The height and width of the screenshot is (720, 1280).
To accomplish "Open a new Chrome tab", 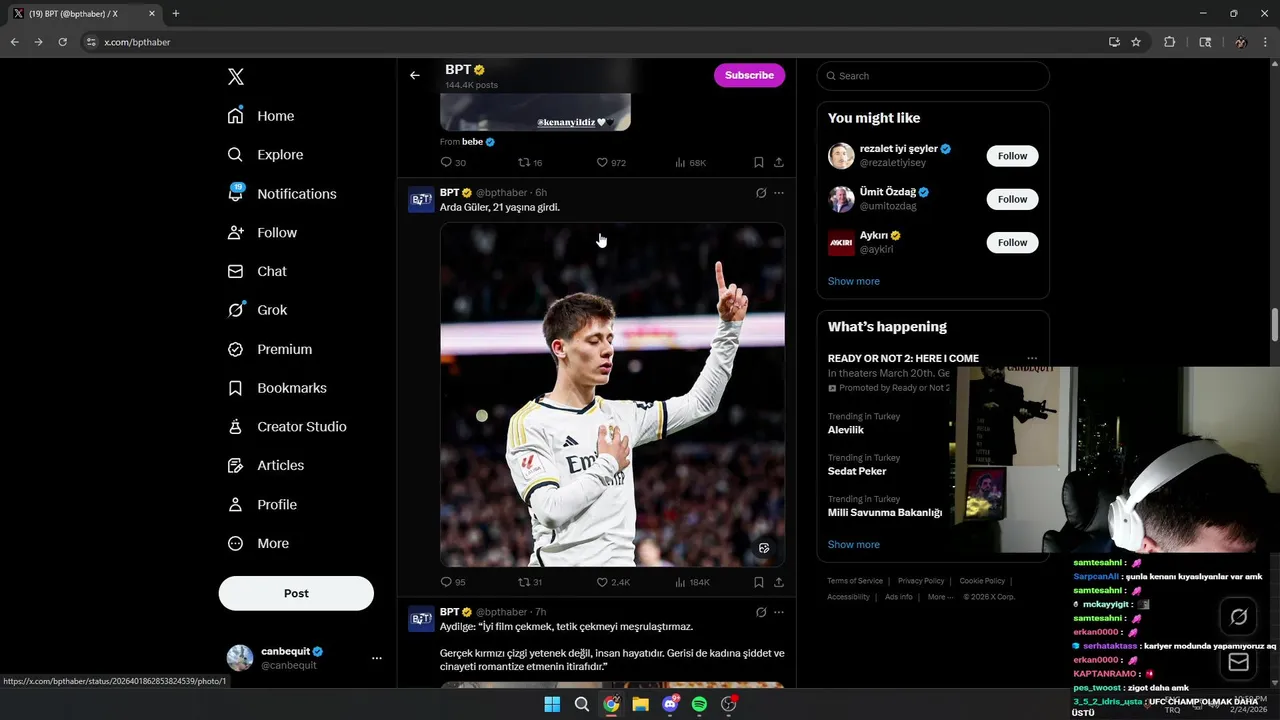I will coord(176,14).
